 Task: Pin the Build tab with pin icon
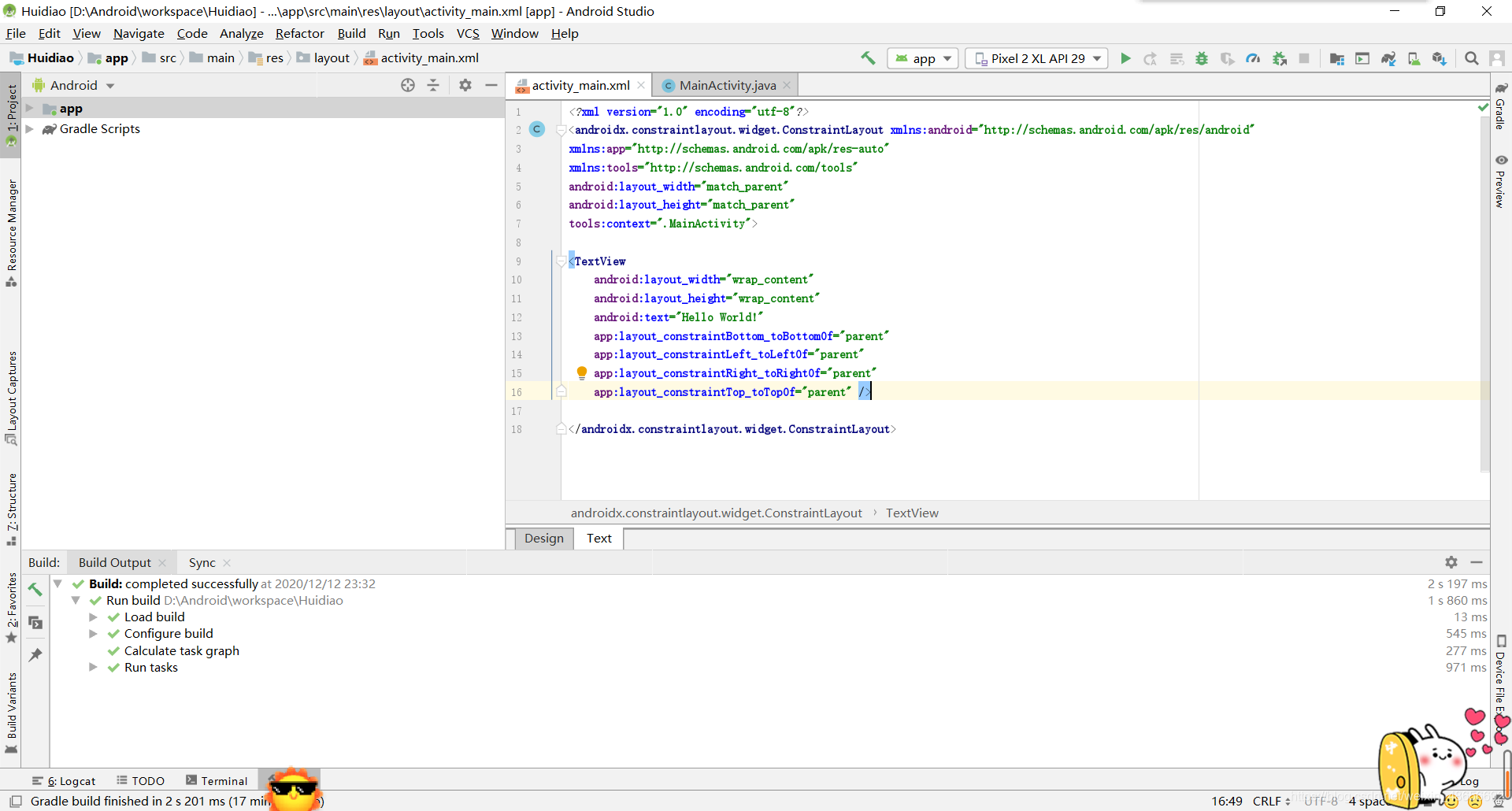(35, 654)
